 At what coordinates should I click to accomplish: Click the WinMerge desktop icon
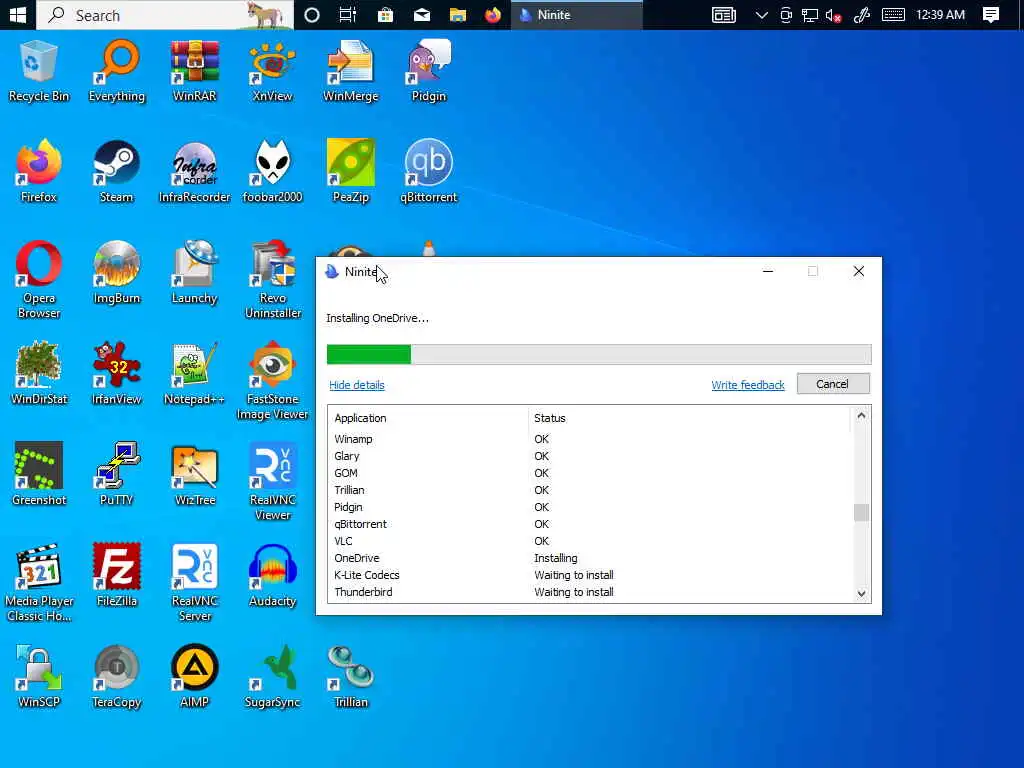351,71
